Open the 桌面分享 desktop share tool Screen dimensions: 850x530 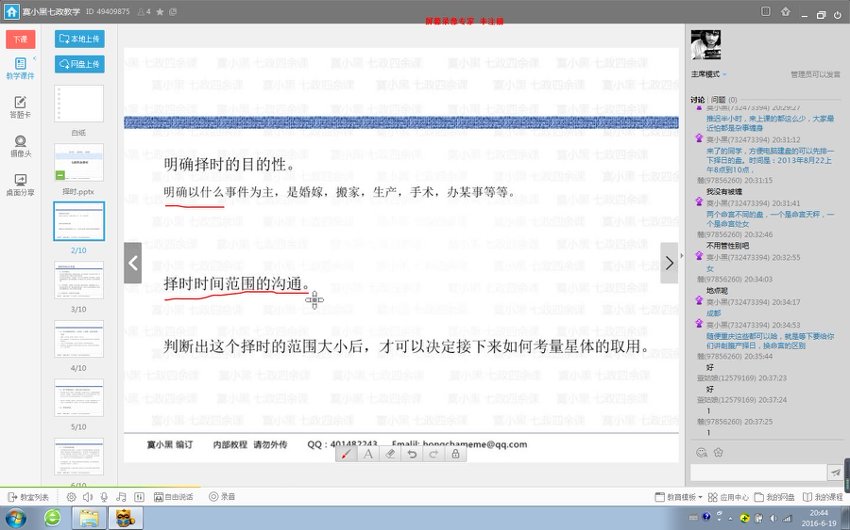pos(20,185)
